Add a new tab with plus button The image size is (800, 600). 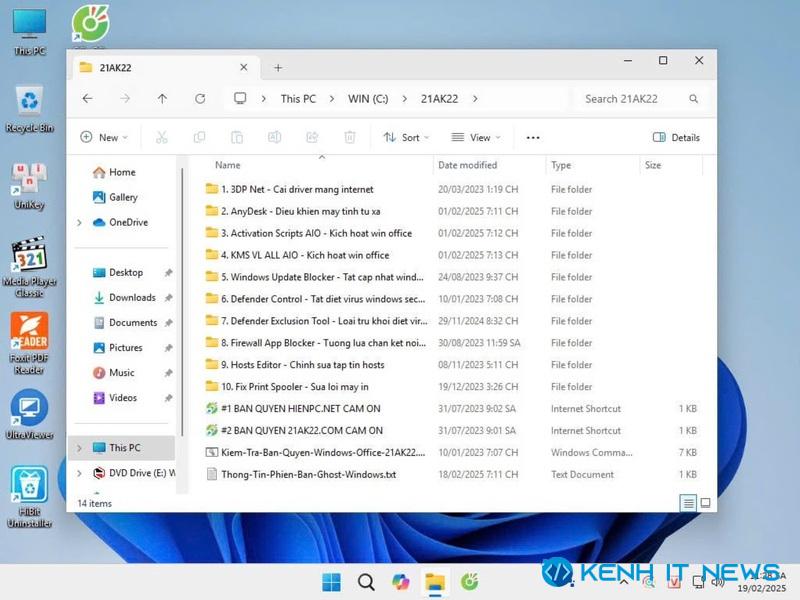278,68
